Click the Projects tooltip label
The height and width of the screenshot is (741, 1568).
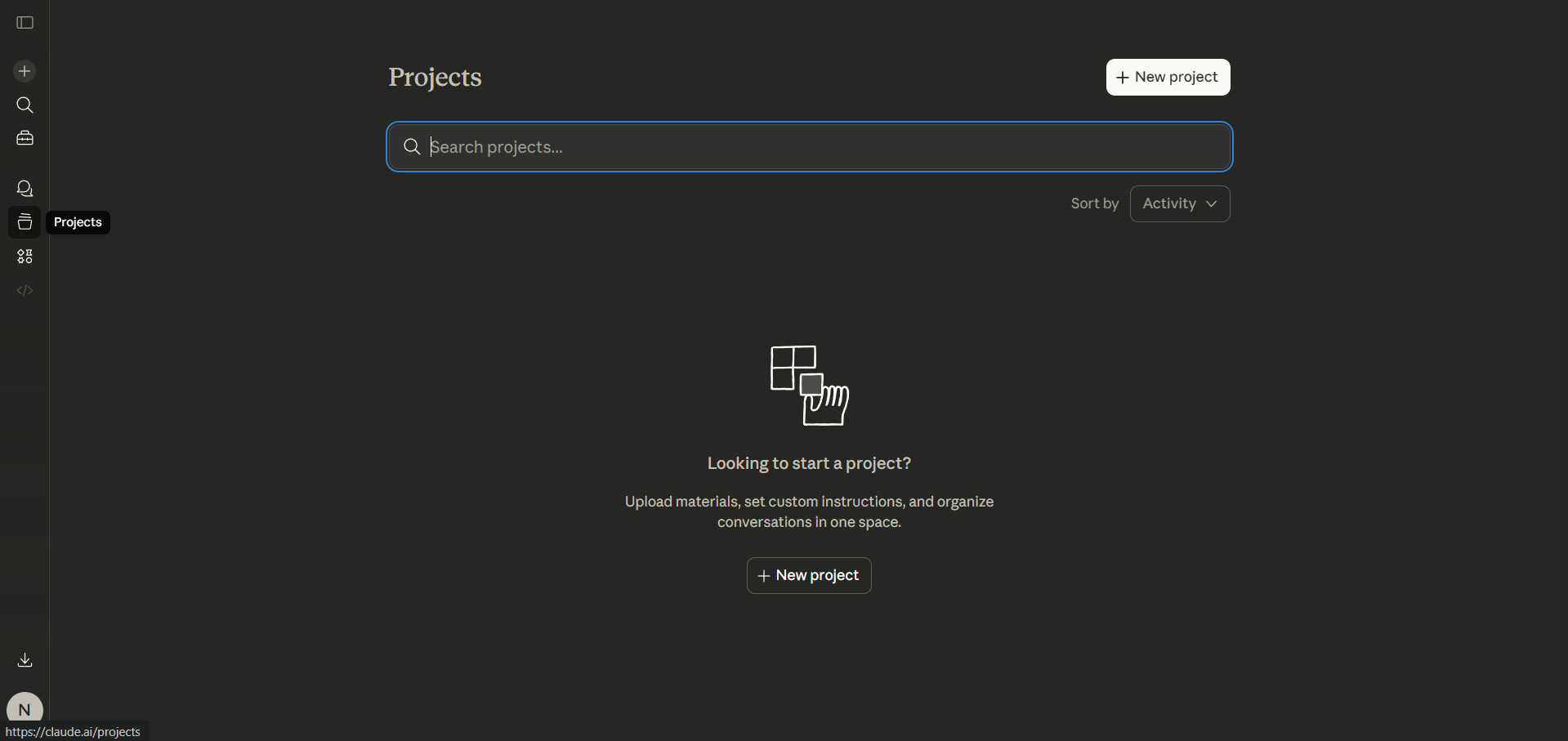pyautogui.click(x=78, y=221)
